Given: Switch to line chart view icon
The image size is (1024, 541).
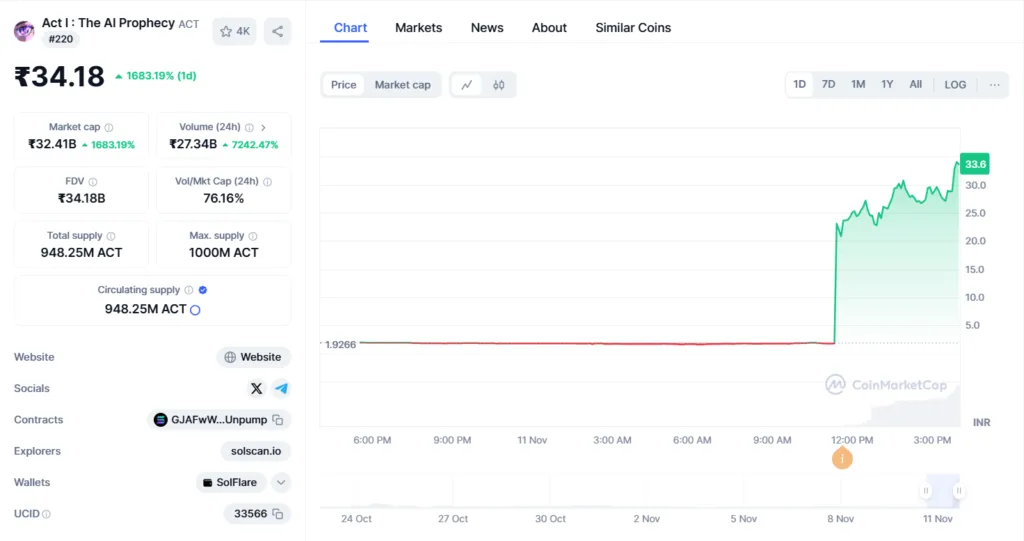Looking at the screenshot, I should [x=467, y=85].
